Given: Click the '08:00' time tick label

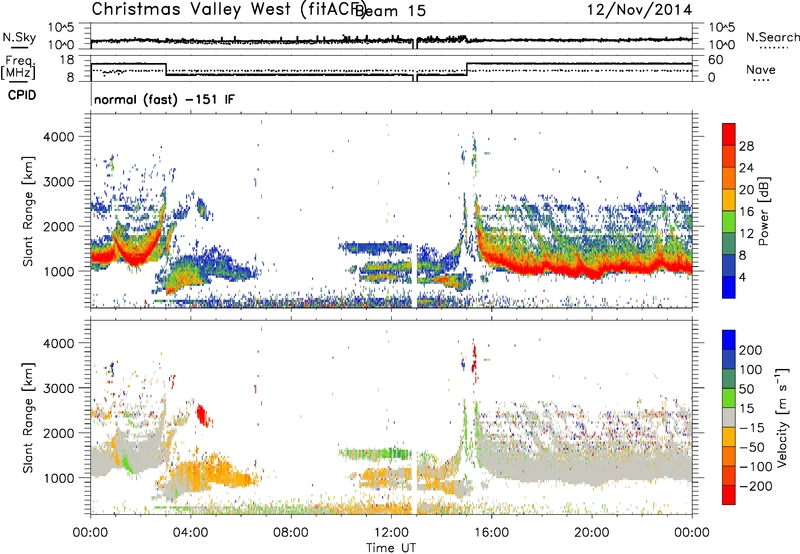Looking at the screenshot, I should click(291, 533).
